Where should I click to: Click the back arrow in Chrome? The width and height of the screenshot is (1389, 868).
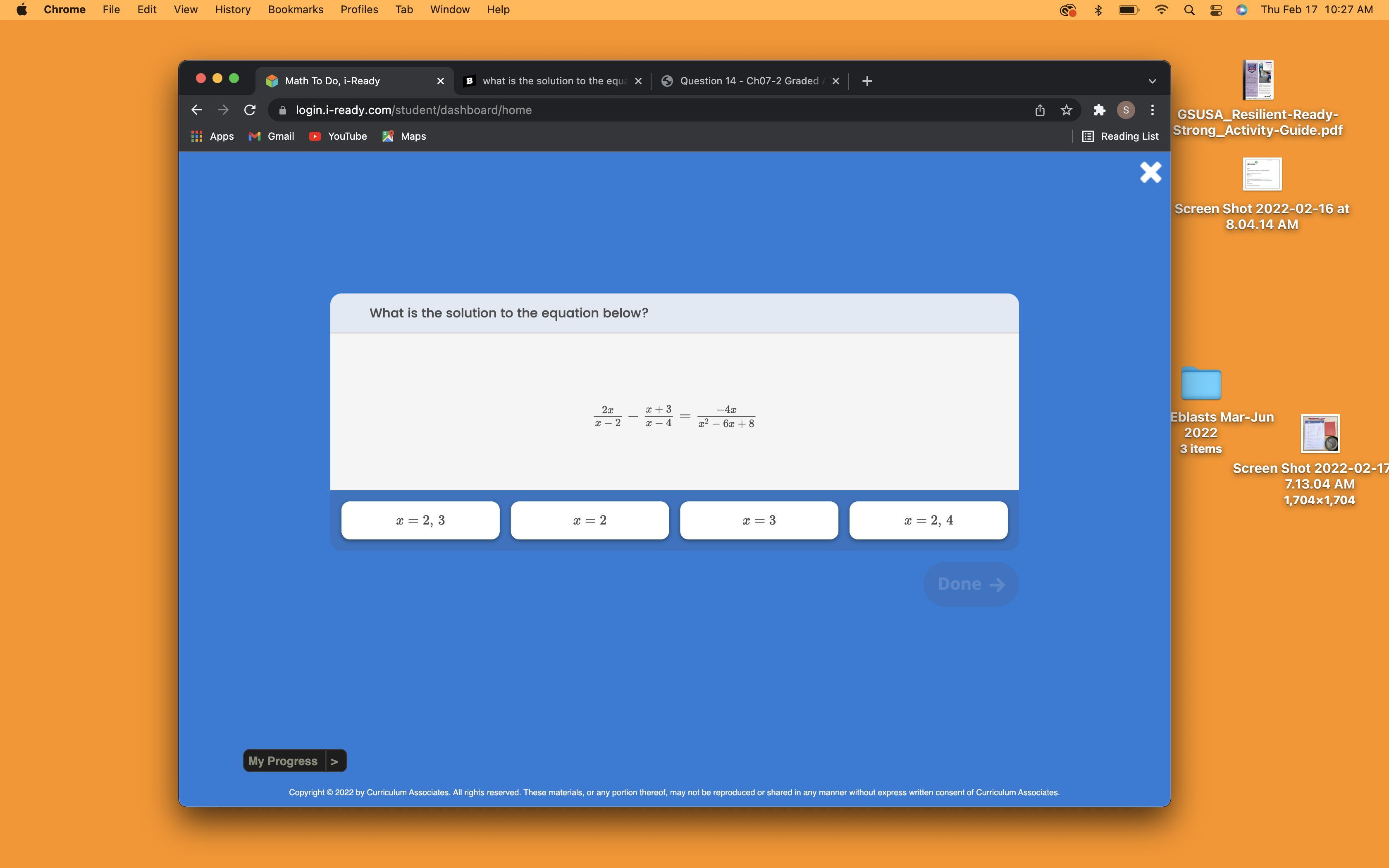coord(197,110)
